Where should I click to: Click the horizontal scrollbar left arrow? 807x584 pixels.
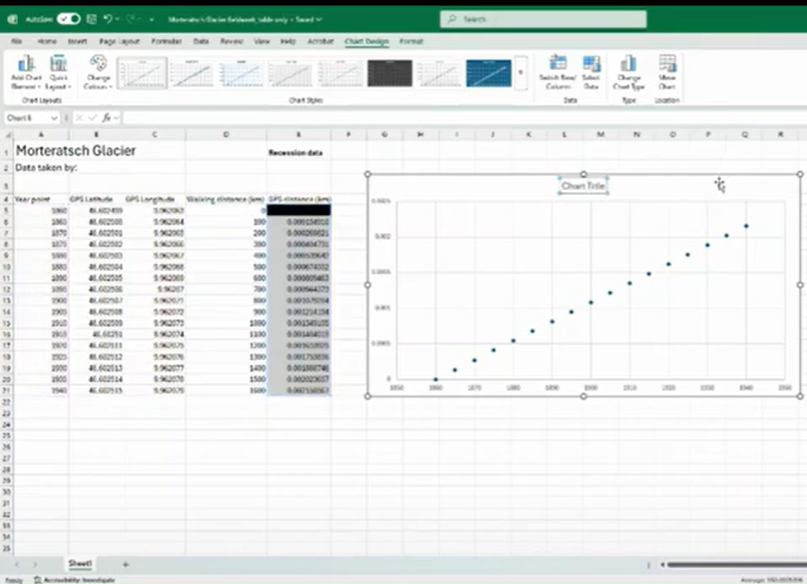click(x=662, y=564)
